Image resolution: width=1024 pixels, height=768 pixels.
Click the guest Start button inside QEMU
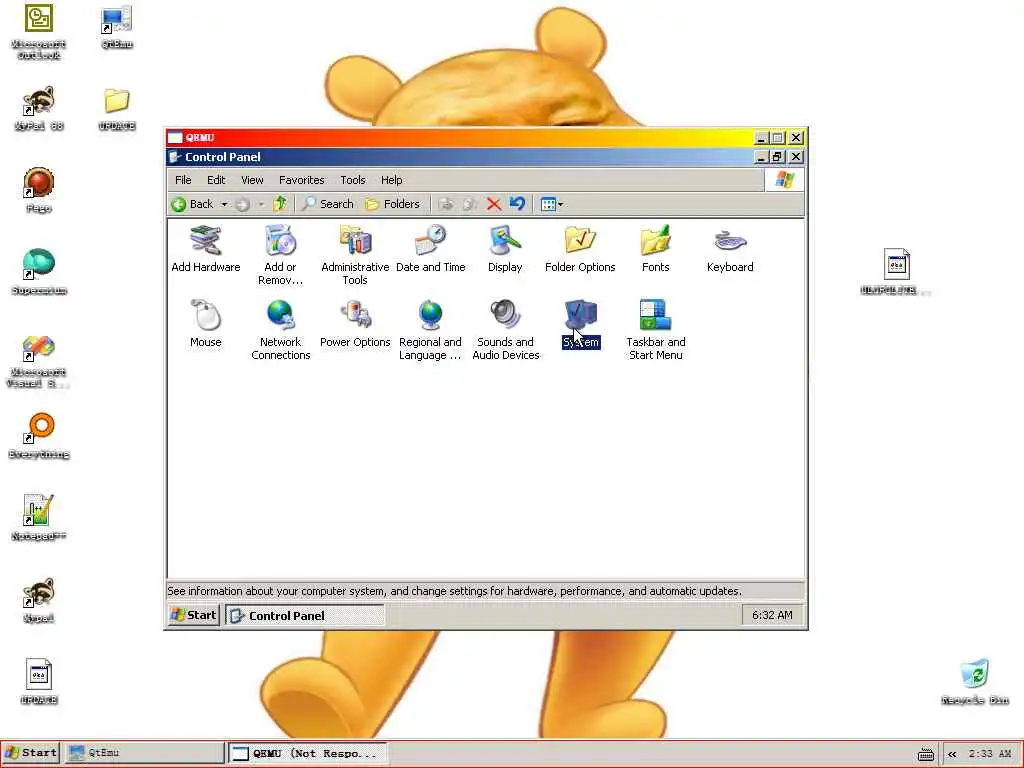193,615
